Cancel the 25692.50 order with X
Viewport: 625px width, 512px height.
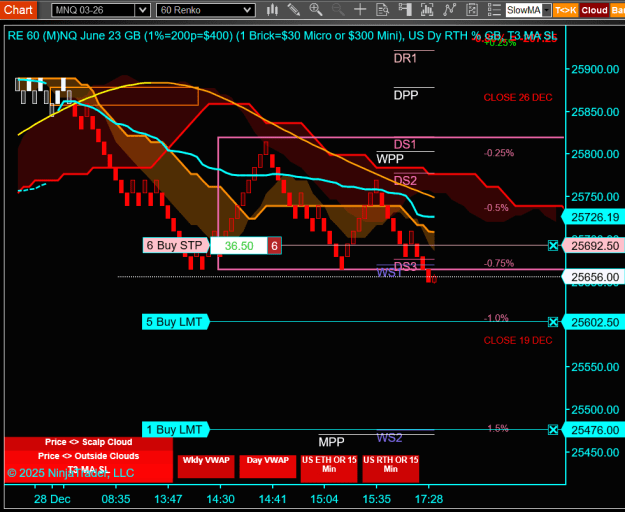[x=553, y=246]
